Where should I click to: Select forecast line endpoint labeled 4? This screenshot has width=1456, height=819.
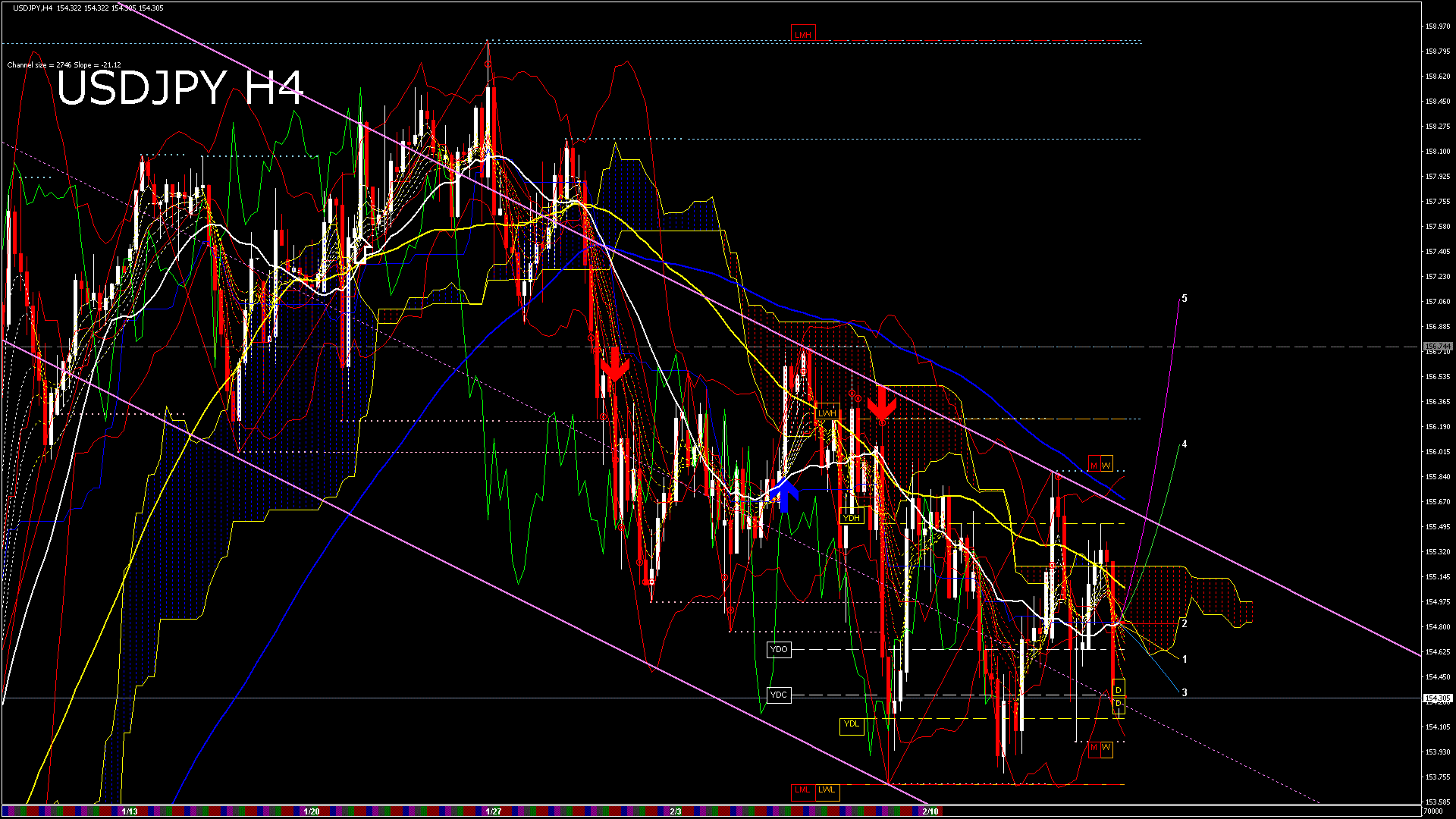1185,444
